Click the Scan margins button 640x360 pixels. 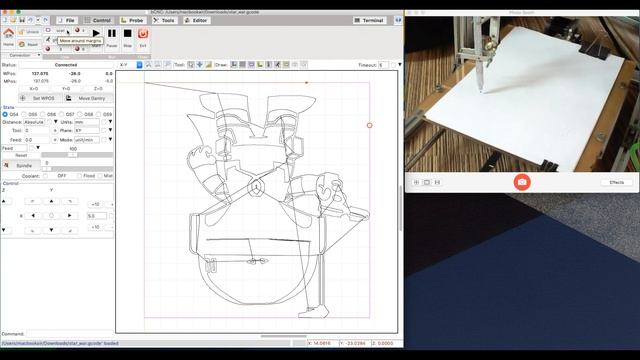(x=56, y=31)
